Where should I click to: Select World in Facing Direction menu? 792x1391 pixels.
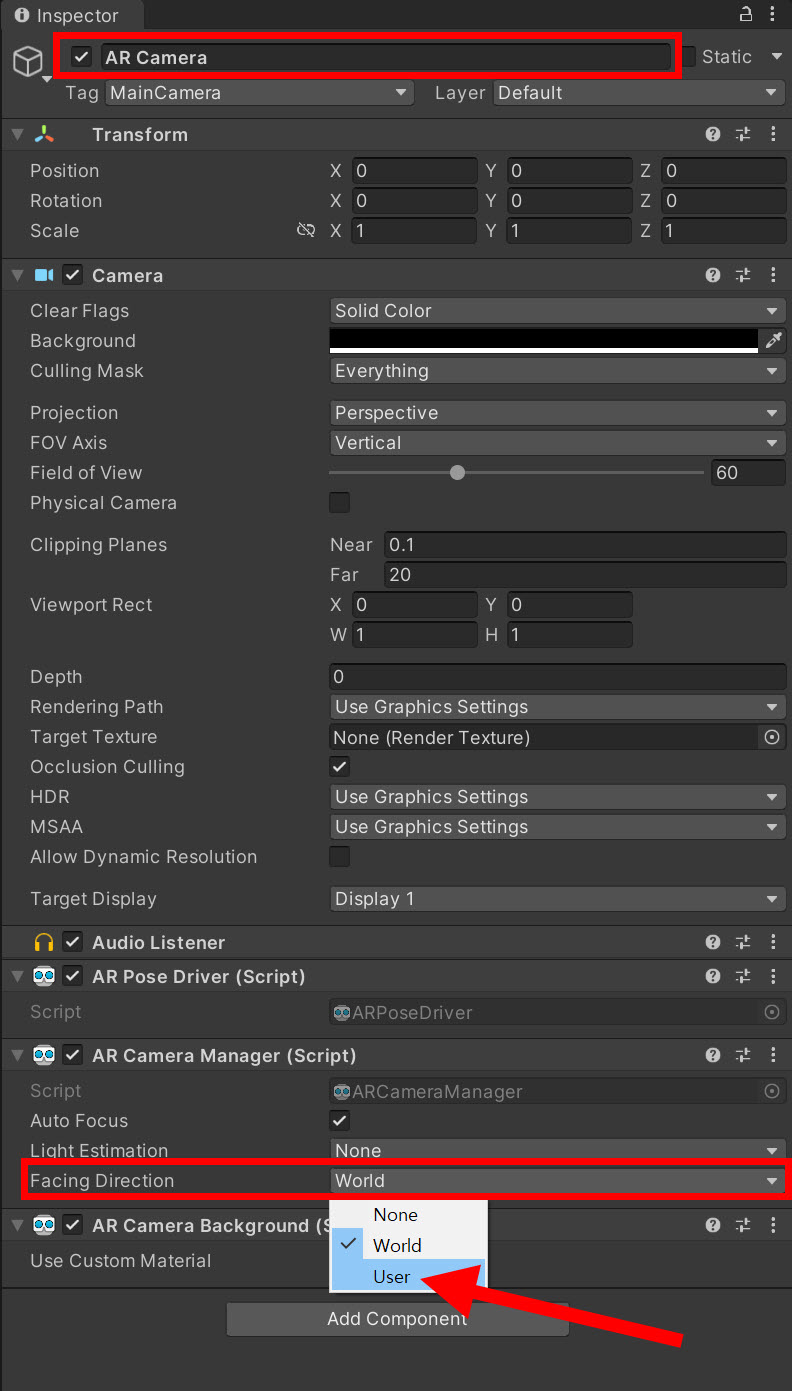(x=408, y=1246)
